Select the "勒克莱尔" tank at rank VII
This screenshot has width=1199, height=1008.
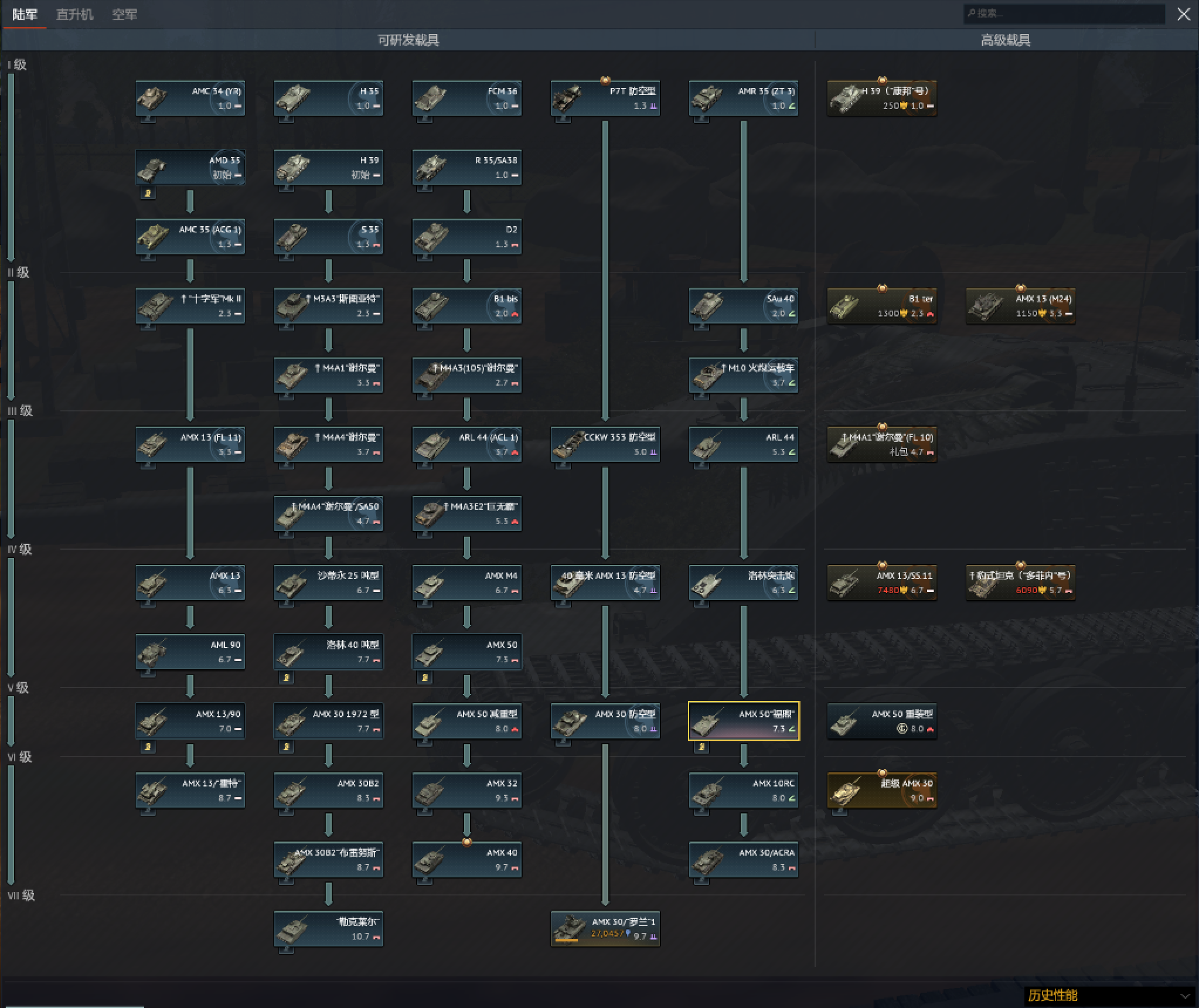[328, 928]
